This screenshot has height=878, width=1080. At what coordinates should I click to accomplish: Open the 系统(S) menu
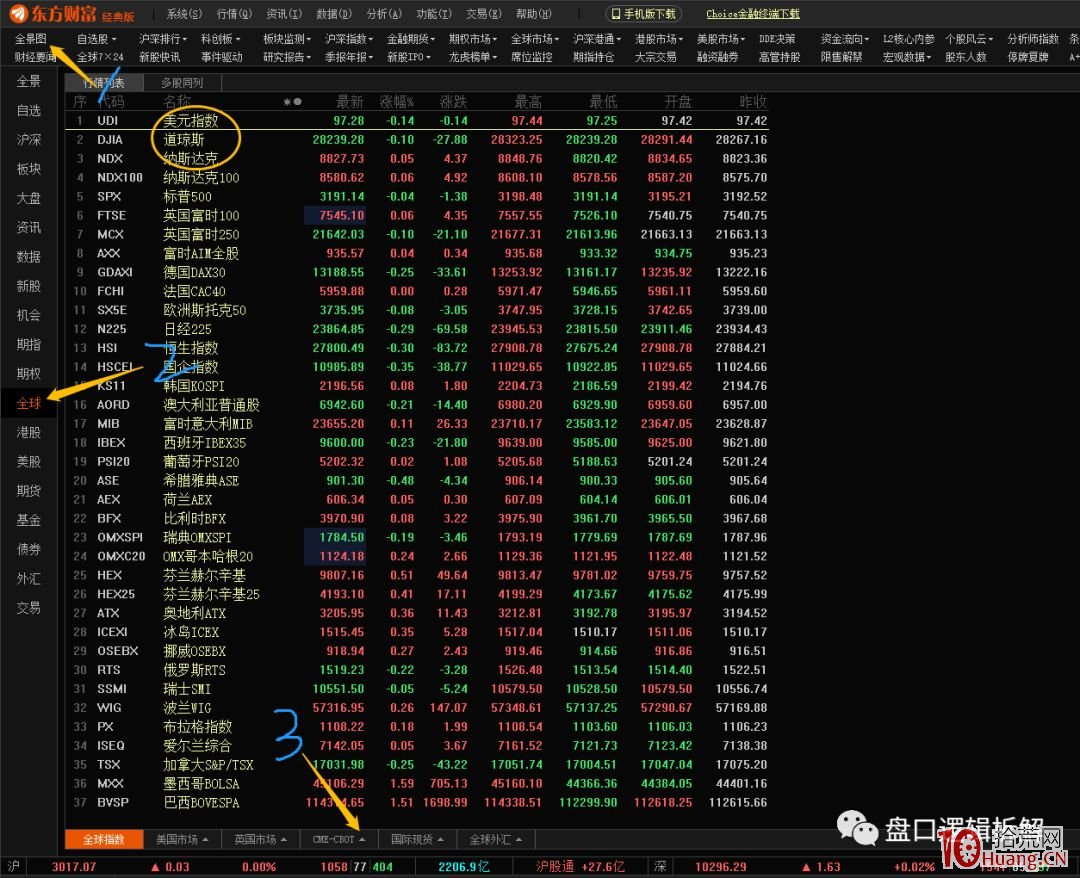[x=185, y=14]
